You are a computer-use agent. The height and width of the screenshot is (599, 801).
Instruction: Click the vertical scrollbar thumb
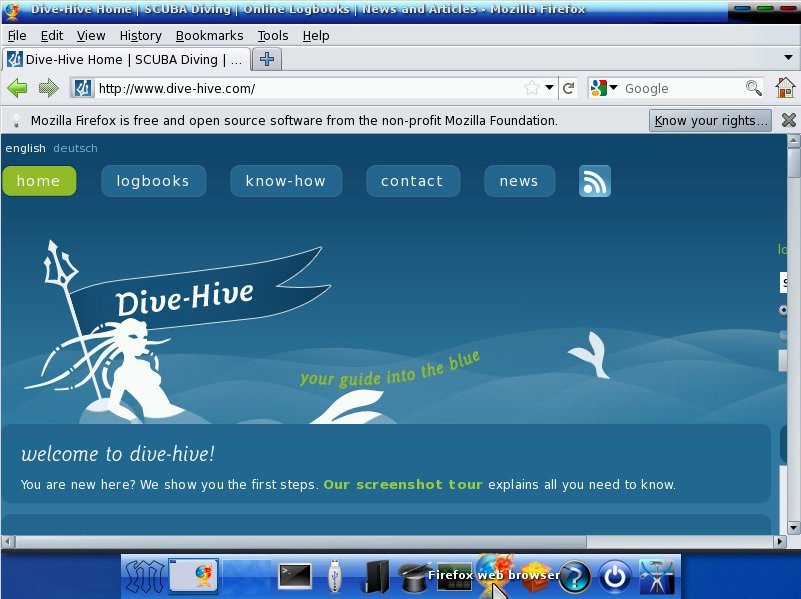tap(793, 163)
